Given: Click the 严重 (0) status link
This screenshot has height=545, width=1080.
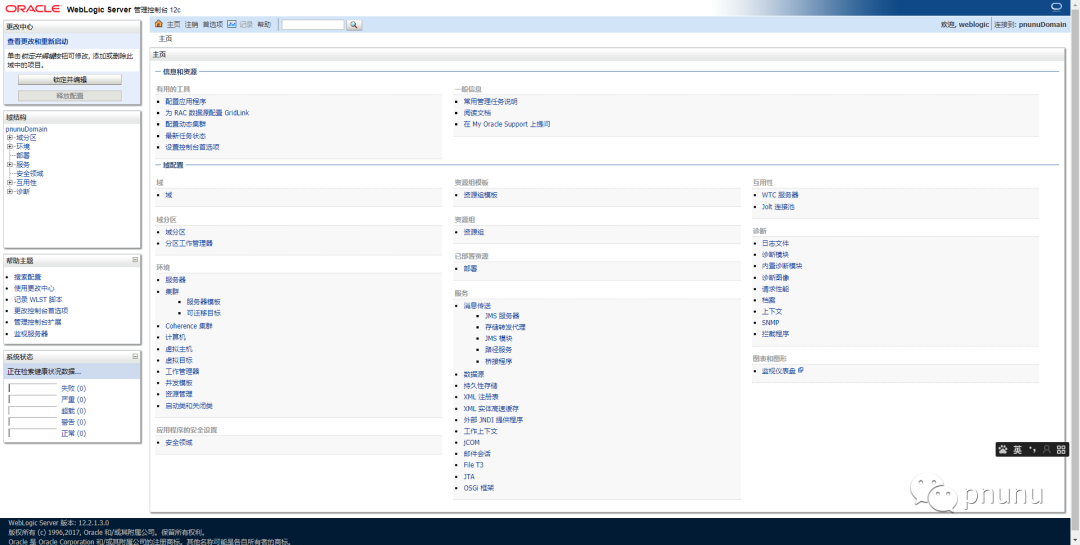Looking at the screenshot, I should coord(73,400).
